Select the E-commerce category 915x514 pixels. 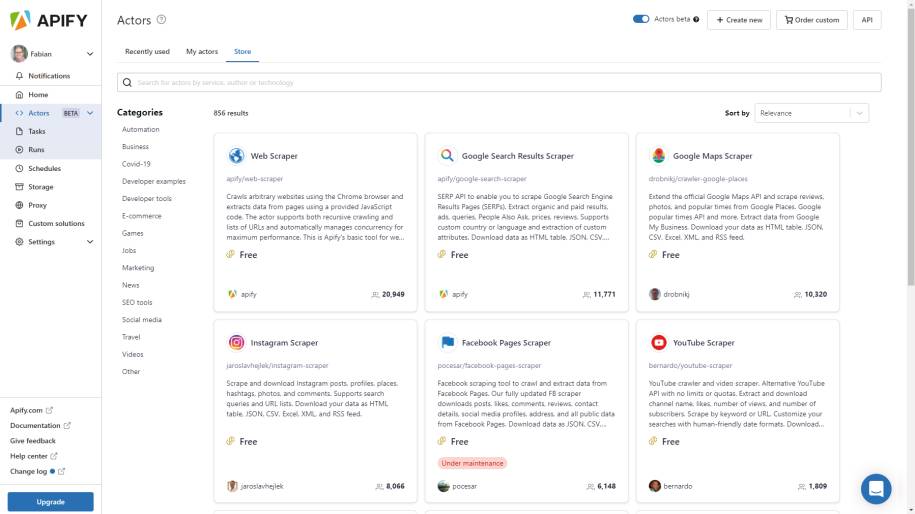pyautogui.click(x=142, y=216)
